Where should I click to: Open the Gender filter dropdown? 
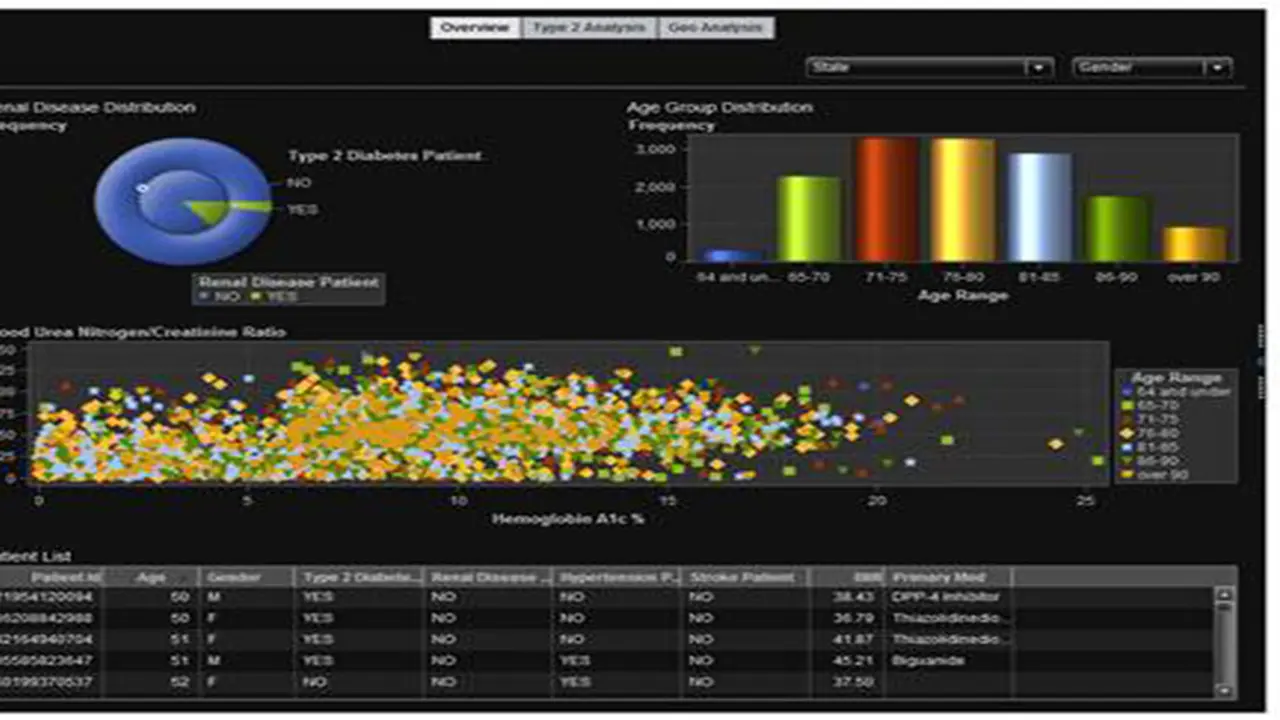tap(1151, 67)
